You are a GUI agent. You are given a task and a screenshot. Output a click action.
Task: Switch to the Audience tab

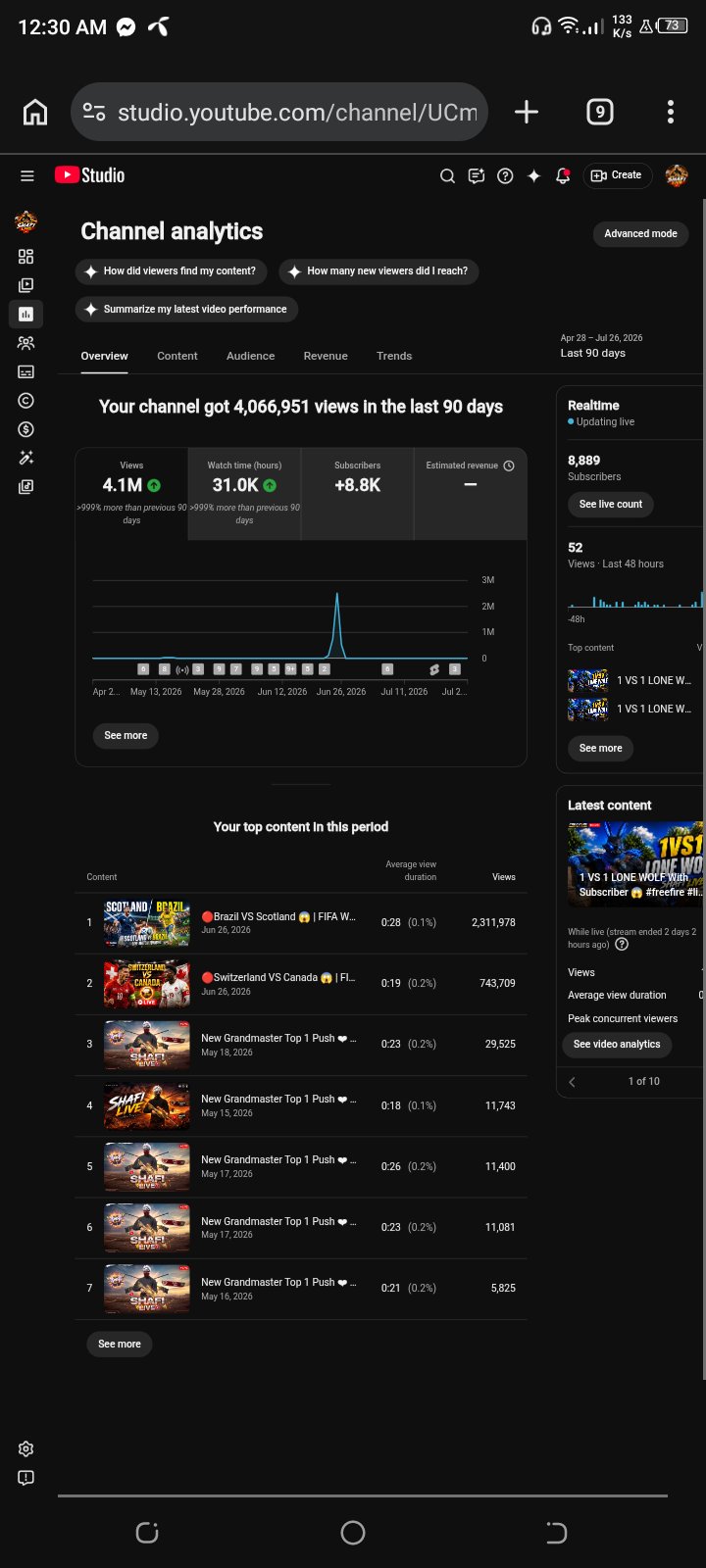tap(251, 356)
